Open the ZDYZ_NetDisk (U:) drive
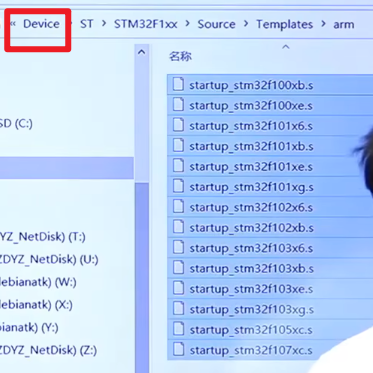This screenshot has width=373, height=373. pos(49,259)
